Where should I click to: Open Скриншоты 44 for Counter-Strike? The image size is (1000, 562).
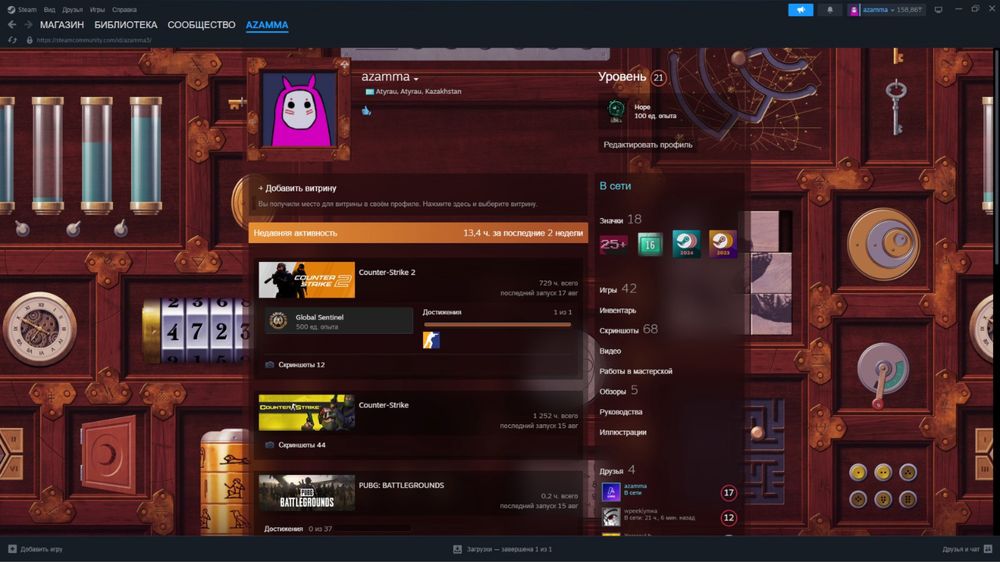(302, 445)
